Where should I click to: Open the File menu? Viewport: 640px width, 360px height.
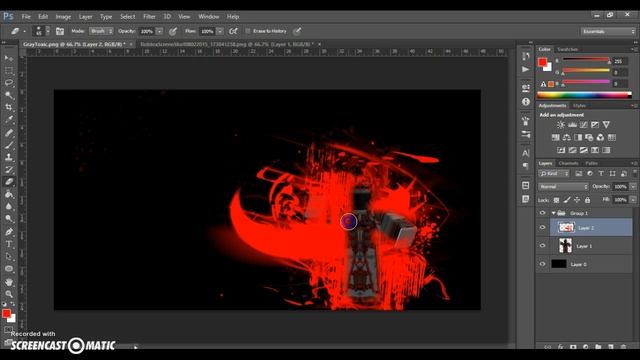click(x=26, y=17)
